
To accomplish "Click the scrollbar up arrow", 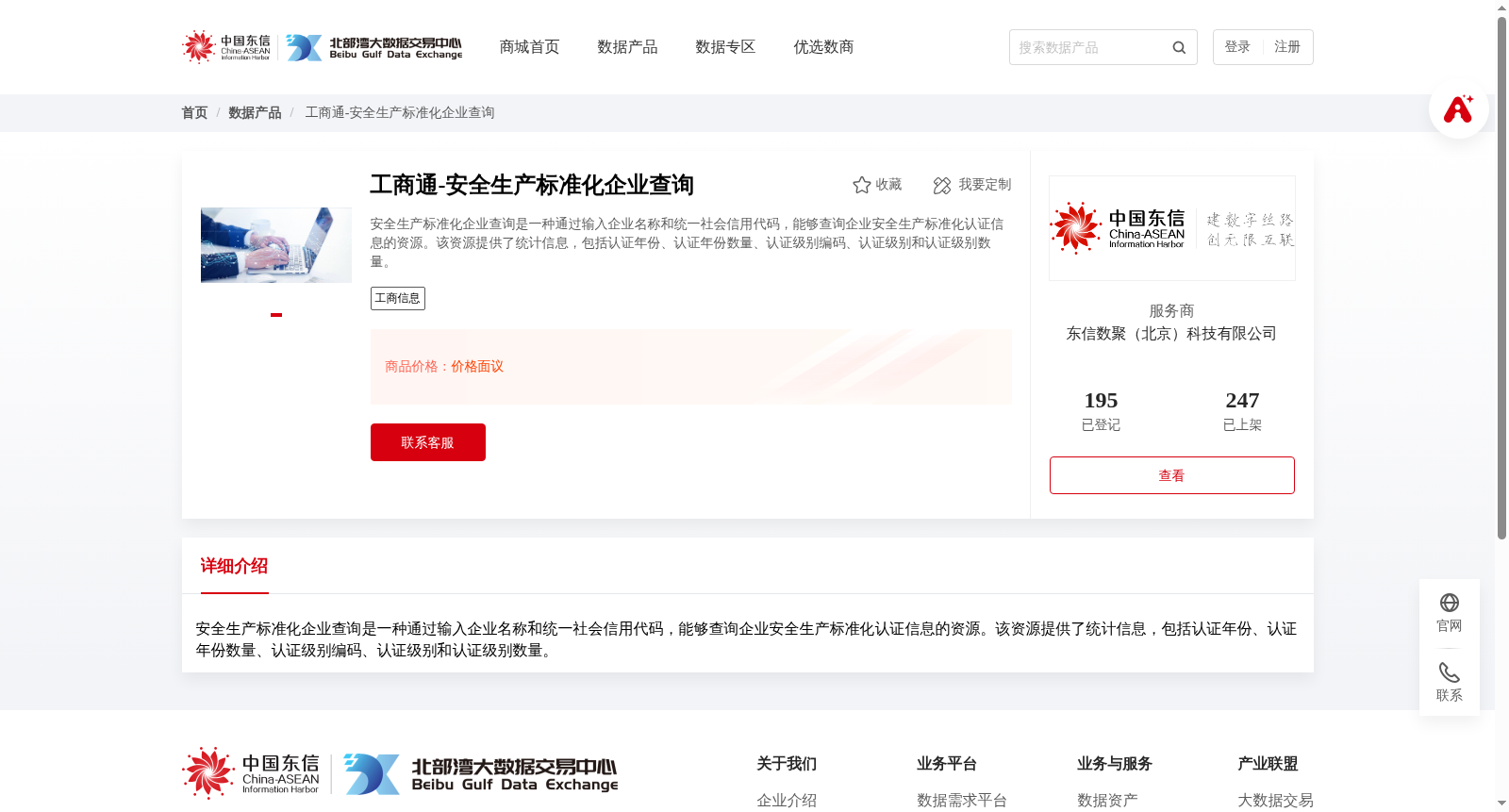I will coord(1501,8).
